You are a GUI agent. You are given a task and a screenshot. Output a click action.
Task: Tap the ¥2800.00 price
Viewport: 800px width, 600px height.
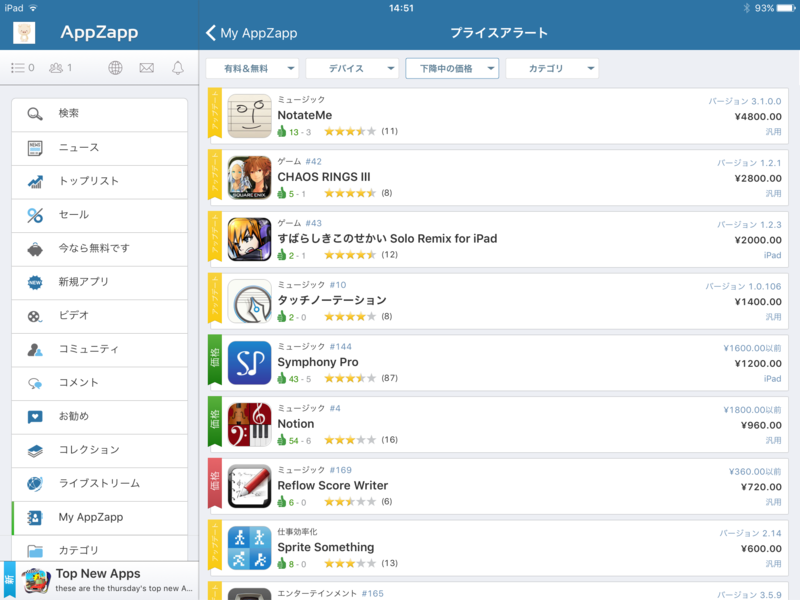[x=758, y=179]
